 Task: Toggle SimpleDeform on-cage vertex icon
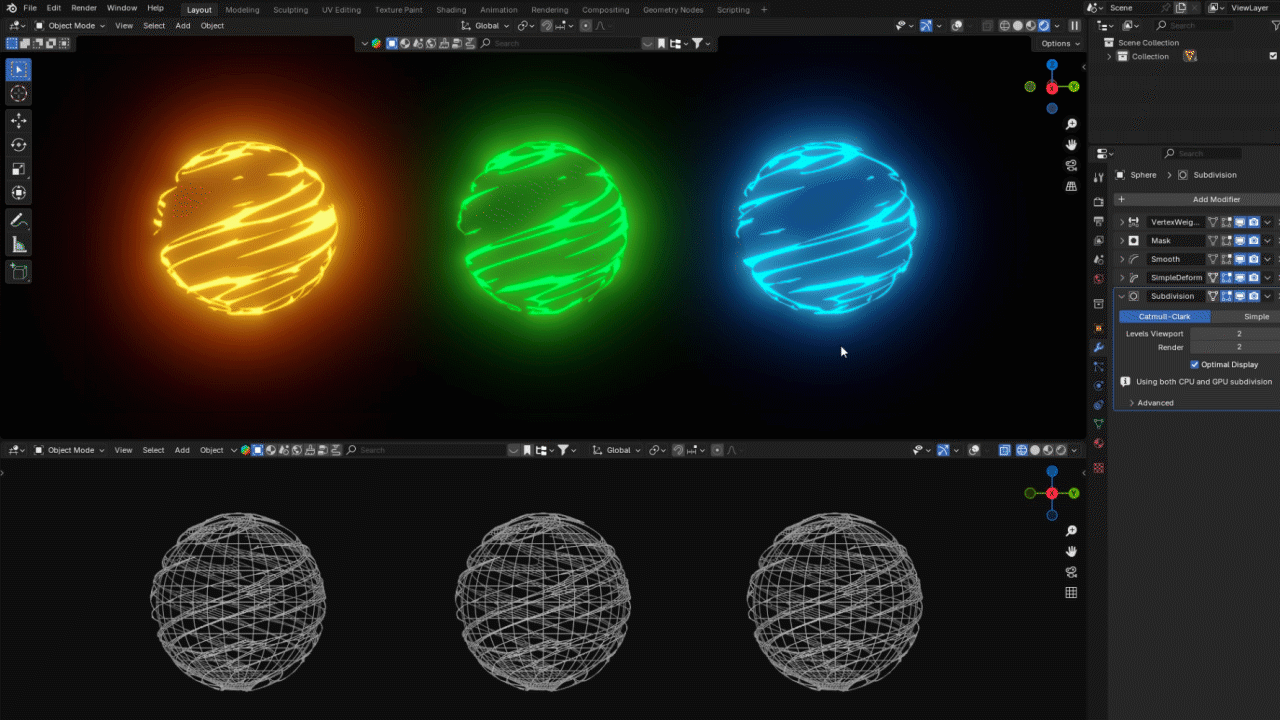click(1213, 277)
